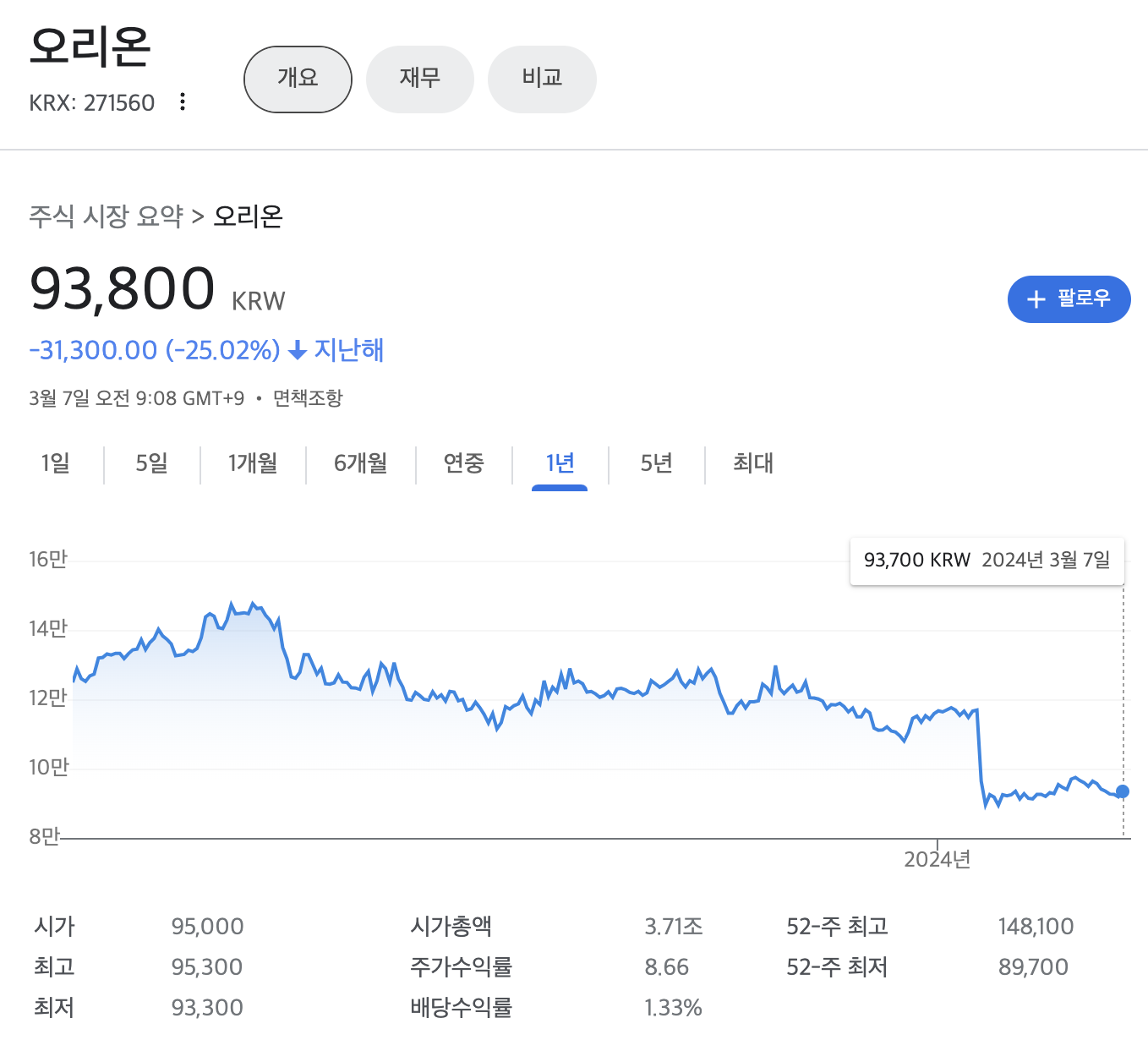Click the down arrow next to -25.02%
1148x1040 pixels.
click(298, 350)
